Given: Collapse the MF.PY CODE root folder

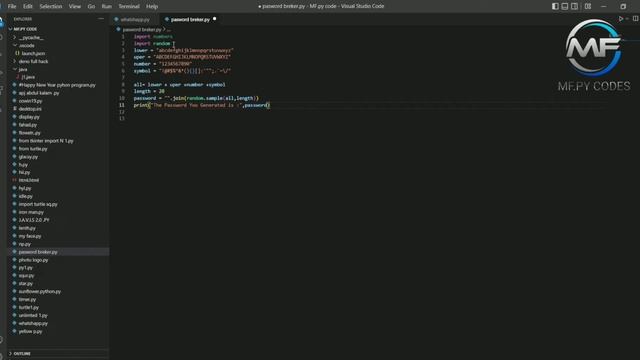Looking at the screenshot, I should click(x=25, y=29).
